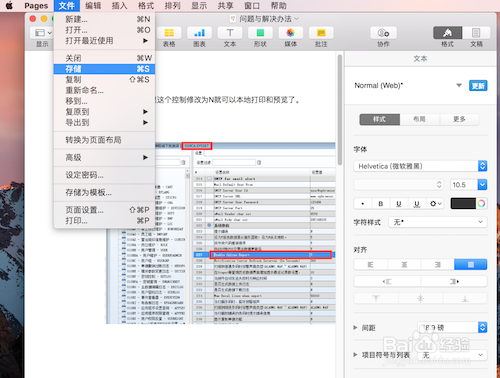Align text right
The height and width of the screenshot is (378, 500).
coord(438,264)
